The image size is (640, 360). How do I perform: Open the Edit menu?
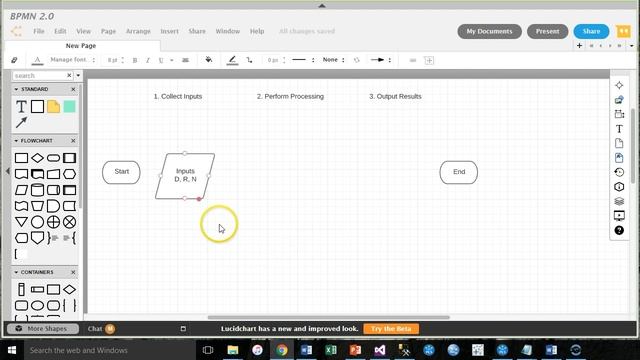coord(60,31)
